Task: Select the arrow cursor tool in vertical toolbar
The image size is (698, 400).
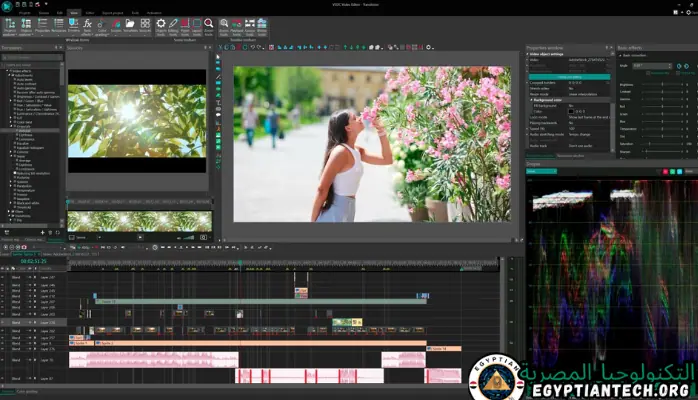Action: pos(218,57)
